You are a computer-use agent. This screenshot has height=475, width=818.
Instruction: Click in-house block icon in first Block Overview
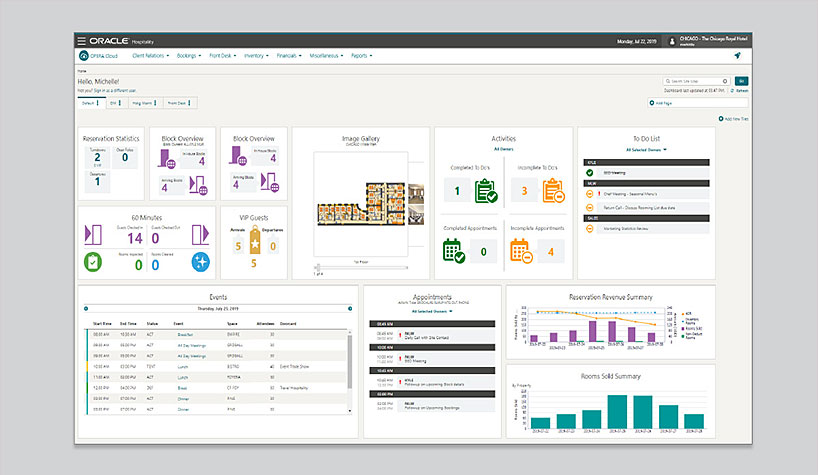click(x=166, y=159)
